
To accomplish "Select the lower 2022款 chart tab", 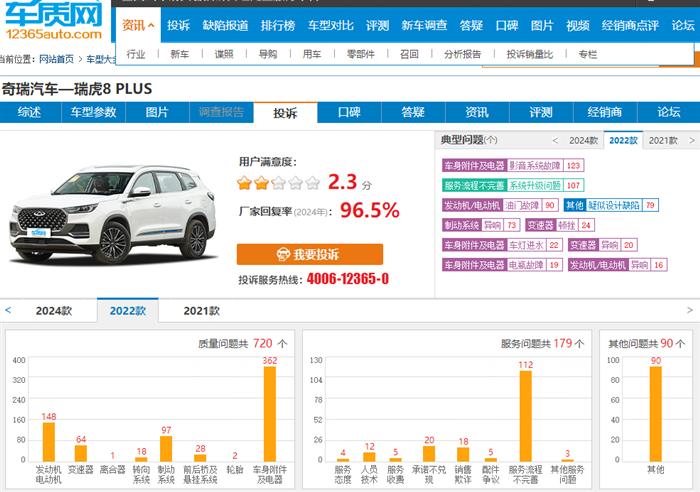I will tap(128, 311).
